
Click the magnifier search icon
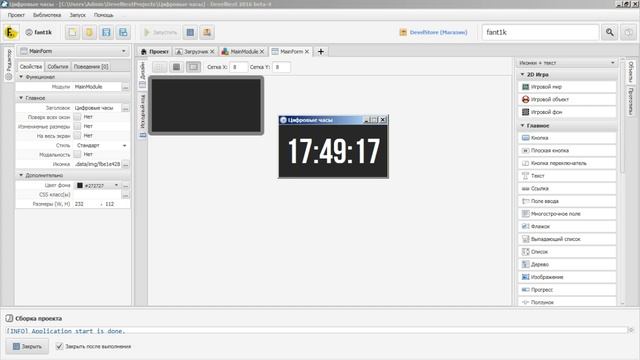pyautogui.click(x=609, y=32)
